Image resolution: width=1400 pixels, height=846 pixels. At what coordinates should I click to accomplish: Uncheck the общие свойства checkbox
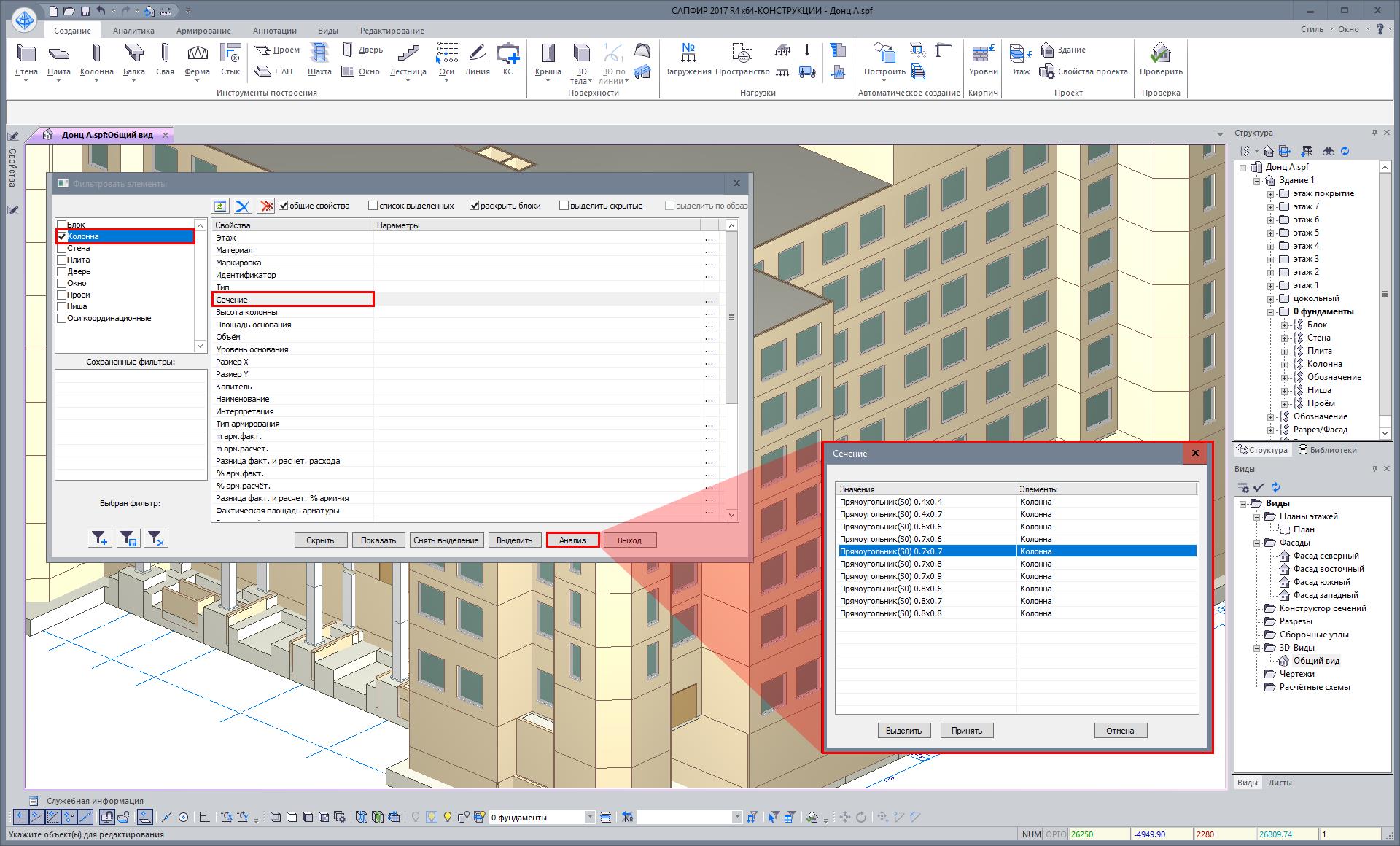point(284,206)
